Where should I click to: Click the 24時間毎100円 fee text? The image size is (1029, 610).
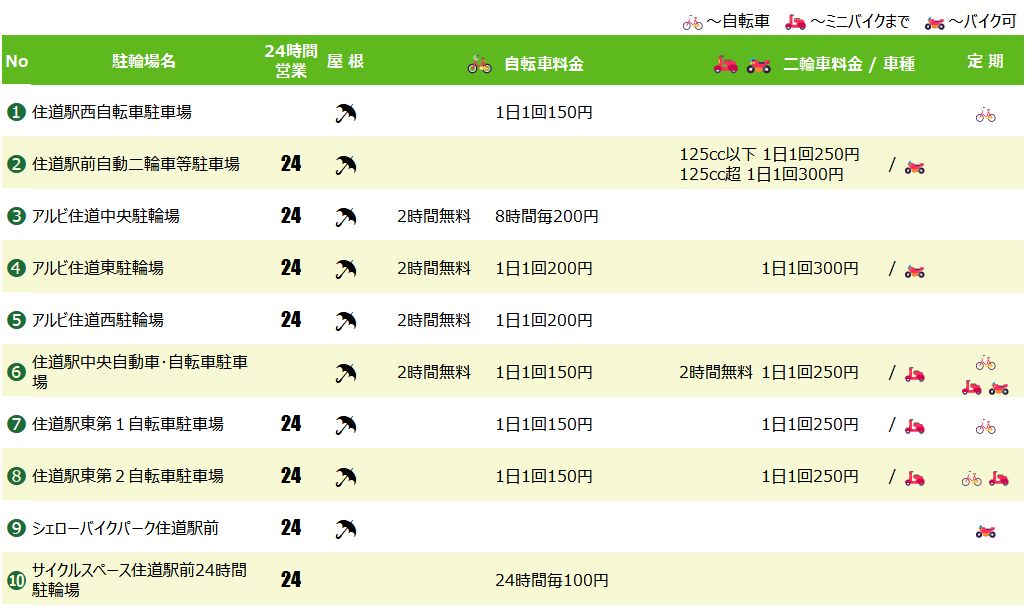(x=552, y=580)
